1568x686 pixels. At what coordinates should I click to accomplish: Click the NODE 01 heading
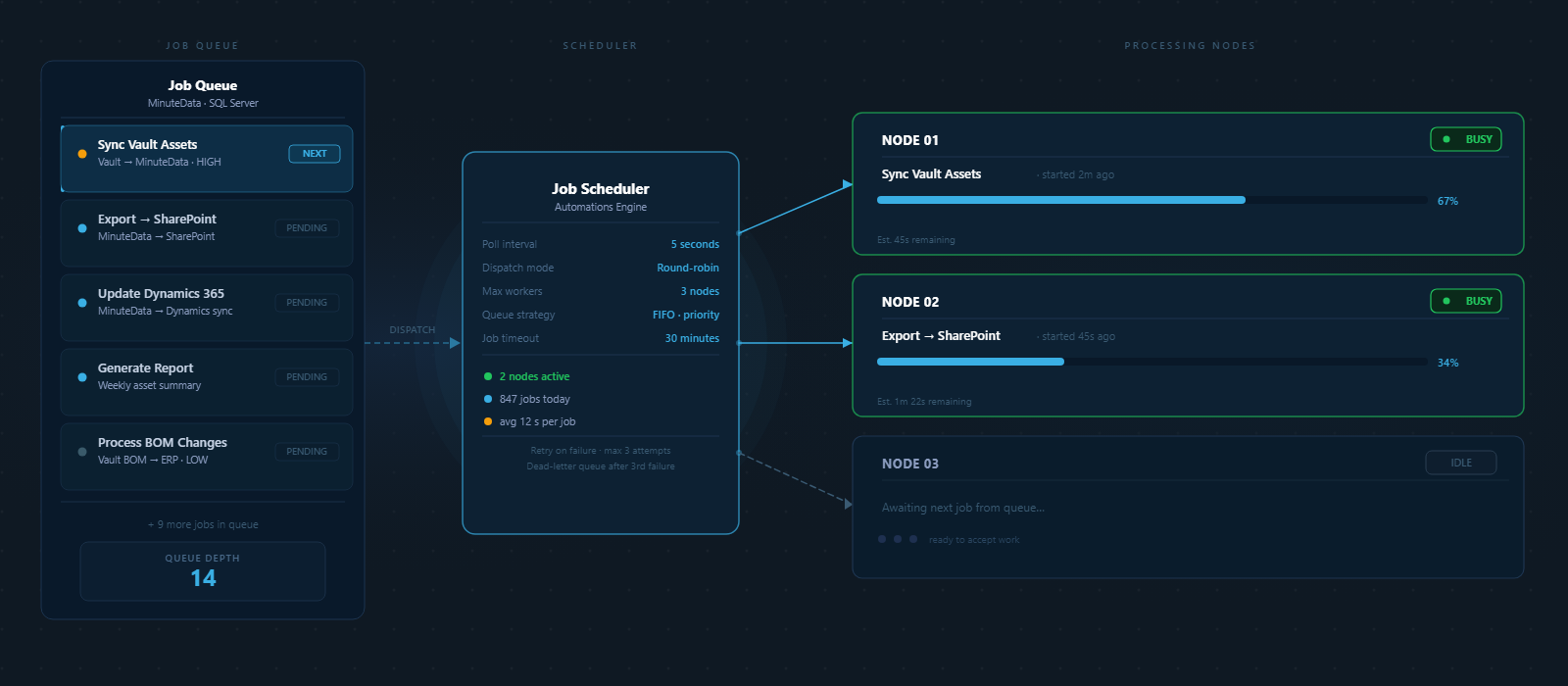click(x=910, y=140)
